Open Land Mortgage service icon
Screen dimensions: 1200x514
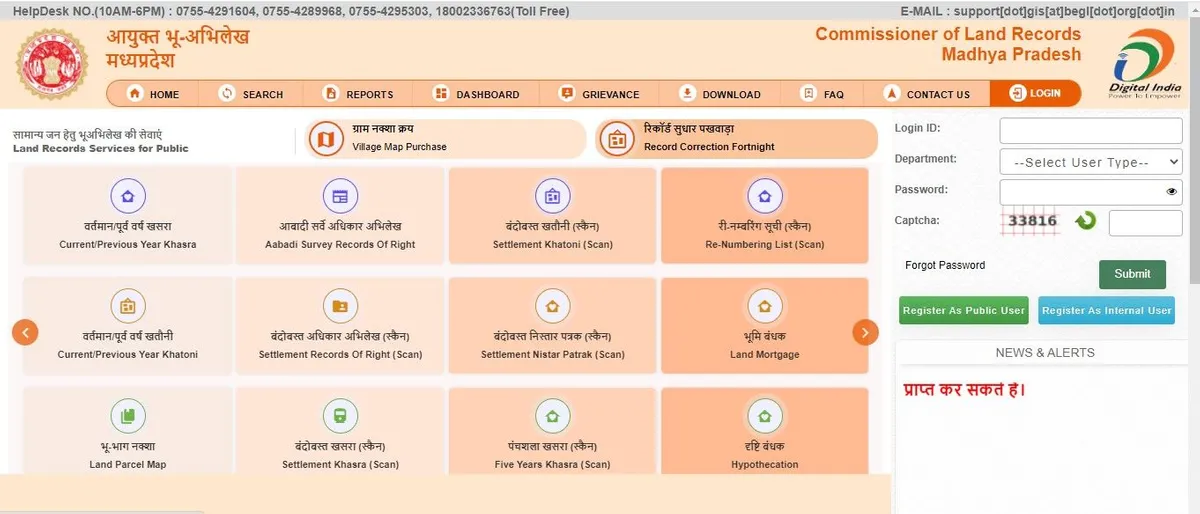click(x=765, y=305)
